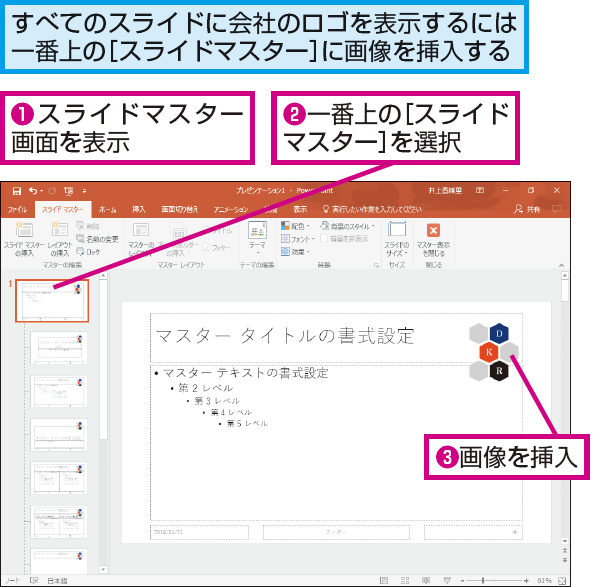The height and width of the screenshot is (587, 600).
Task: Select the top slide master thumbnail
Action: (x=52, y=300)
